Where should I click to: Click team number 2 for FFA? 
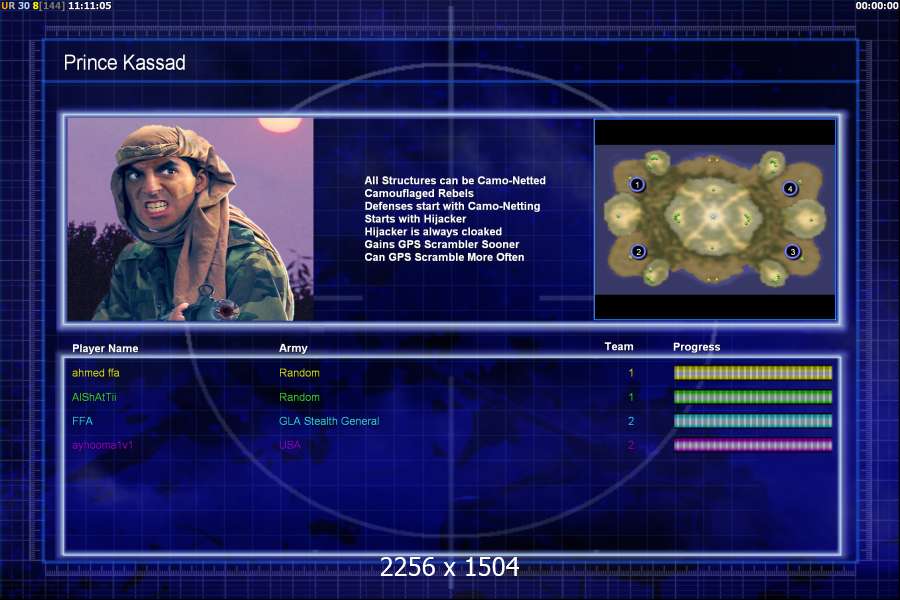coord(631,421)
